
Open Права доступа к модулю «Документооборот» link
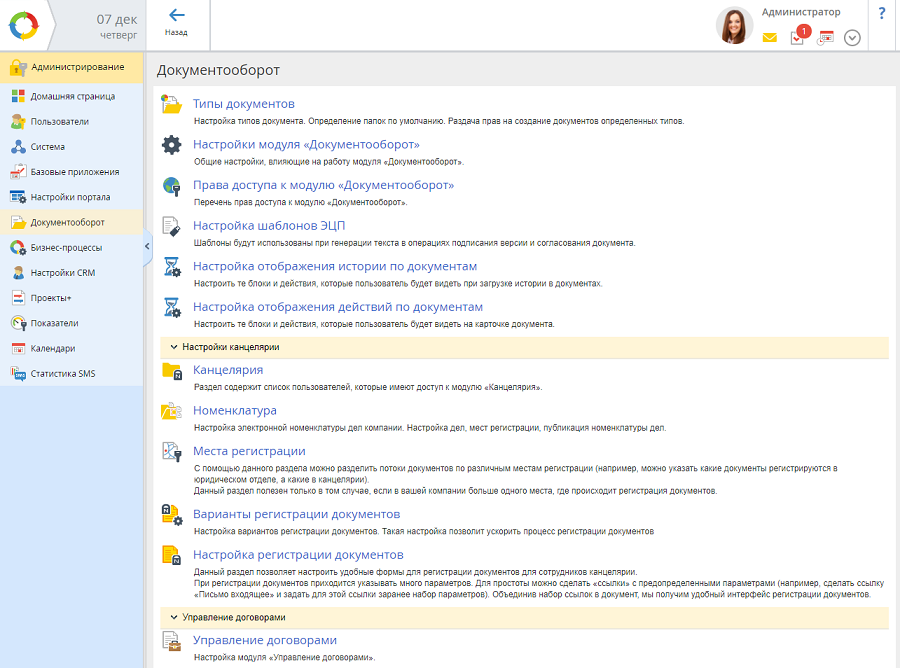[323, 185]
